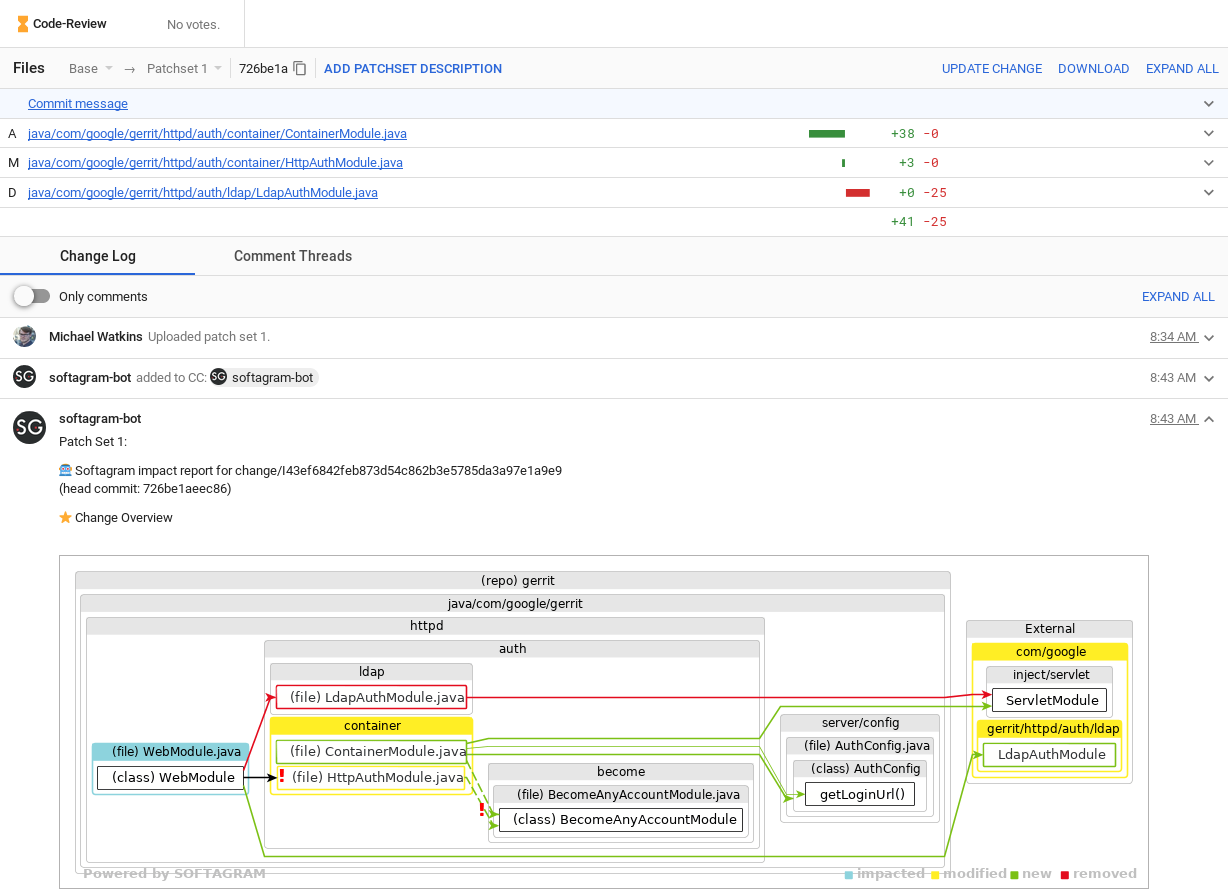Copy the 726be1a commit hash icon
The height and width of the screenshot is (893, 1228).
300,69
